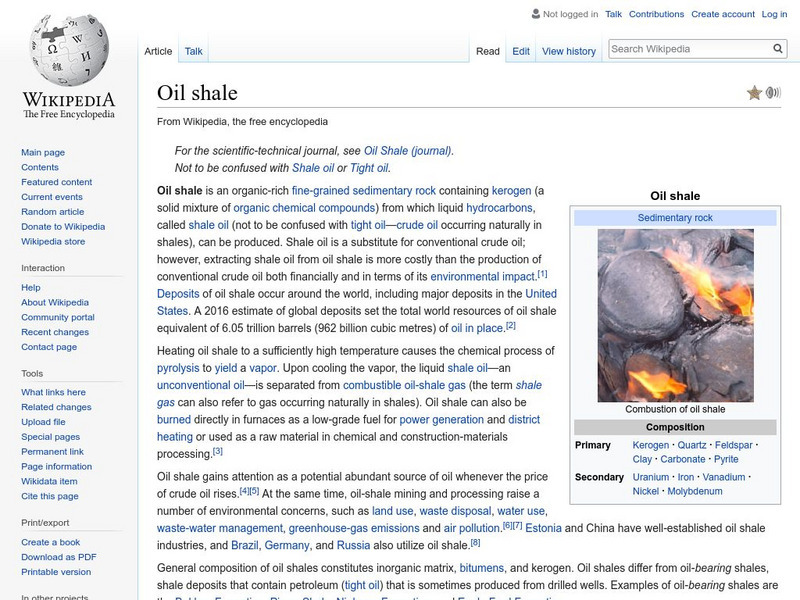Open About Wikipedia link
800x600 pixels.
[x=55, y=302]
